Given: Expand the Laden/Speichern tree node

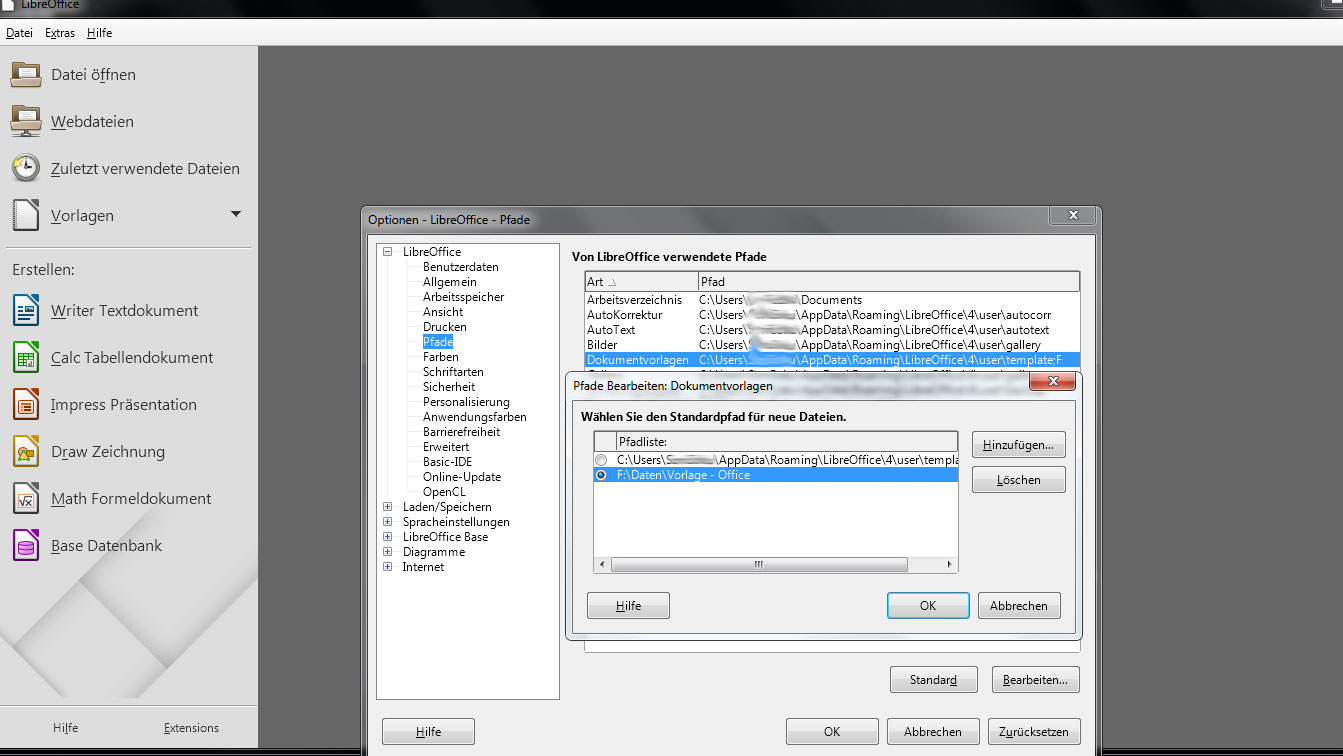Looking at the screenshot, I should [x=388, y=507].
